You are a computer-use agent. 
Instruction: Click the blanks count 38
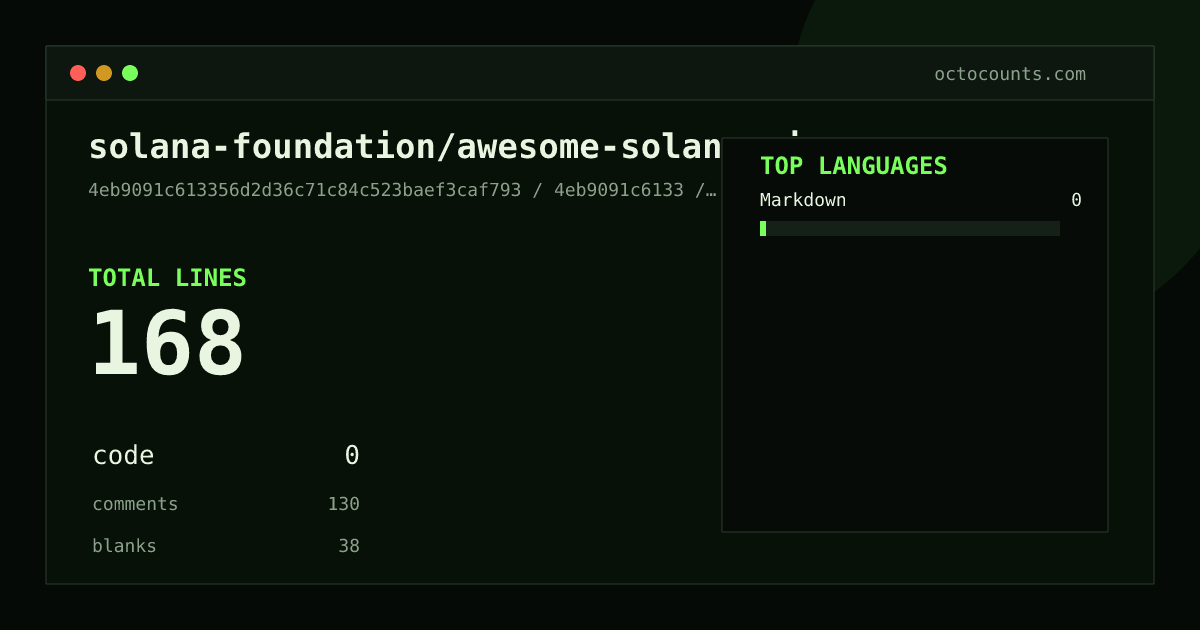[x=349, y=546]
